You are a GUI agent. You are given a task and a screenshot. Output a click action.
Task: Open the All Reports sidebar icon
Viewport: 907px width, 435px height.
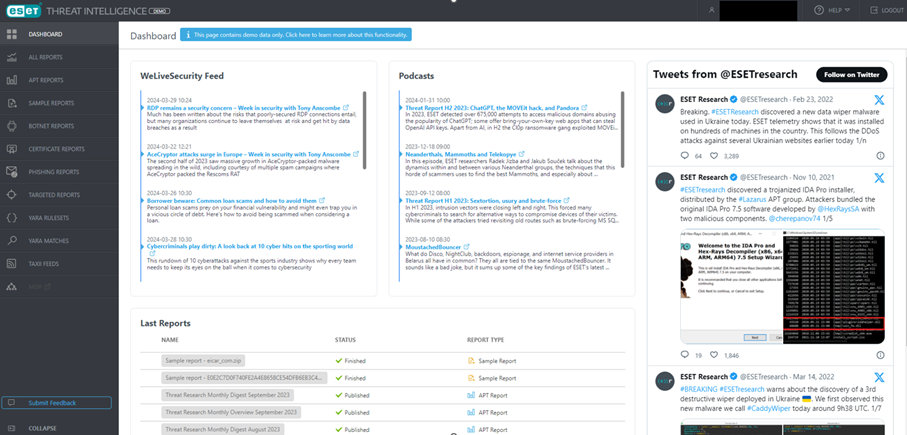12,57
